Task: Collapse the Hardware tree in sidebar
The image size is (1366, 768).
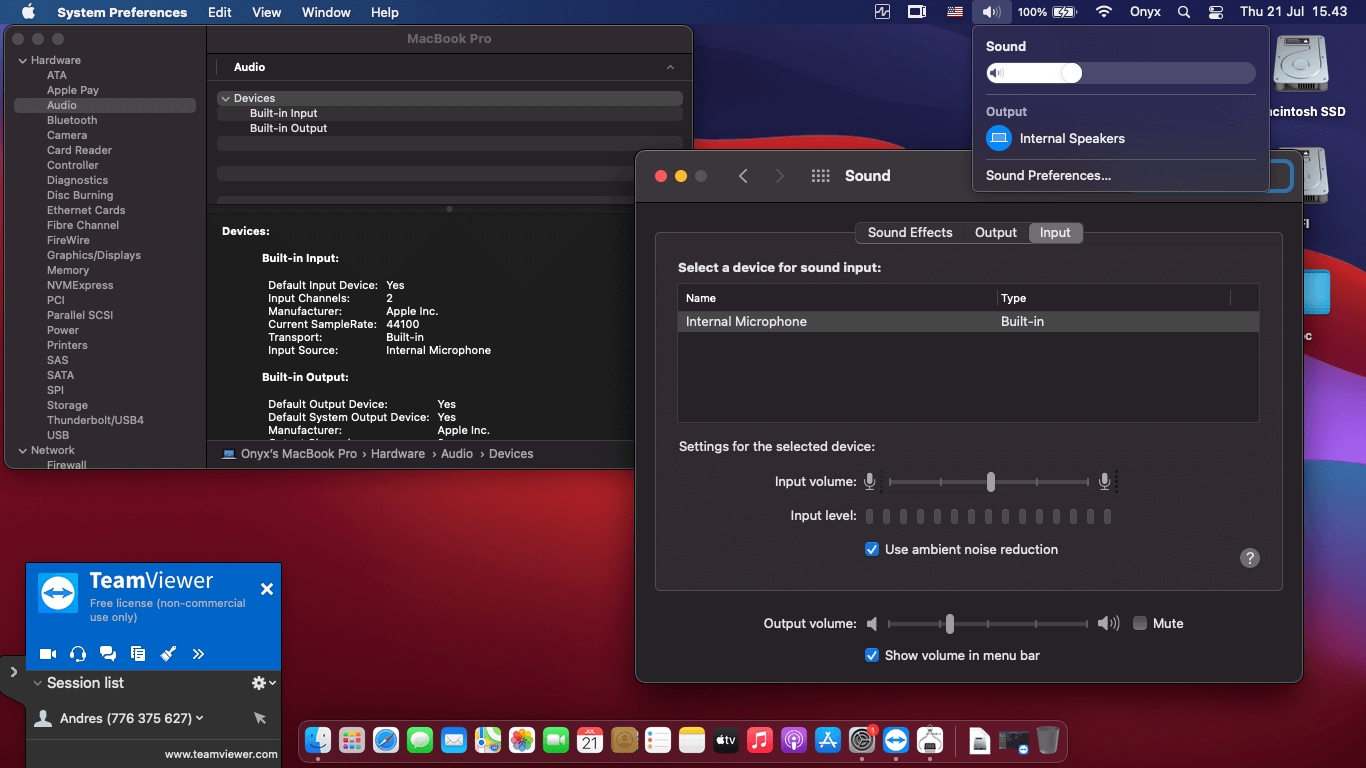Action: [22, 61]
